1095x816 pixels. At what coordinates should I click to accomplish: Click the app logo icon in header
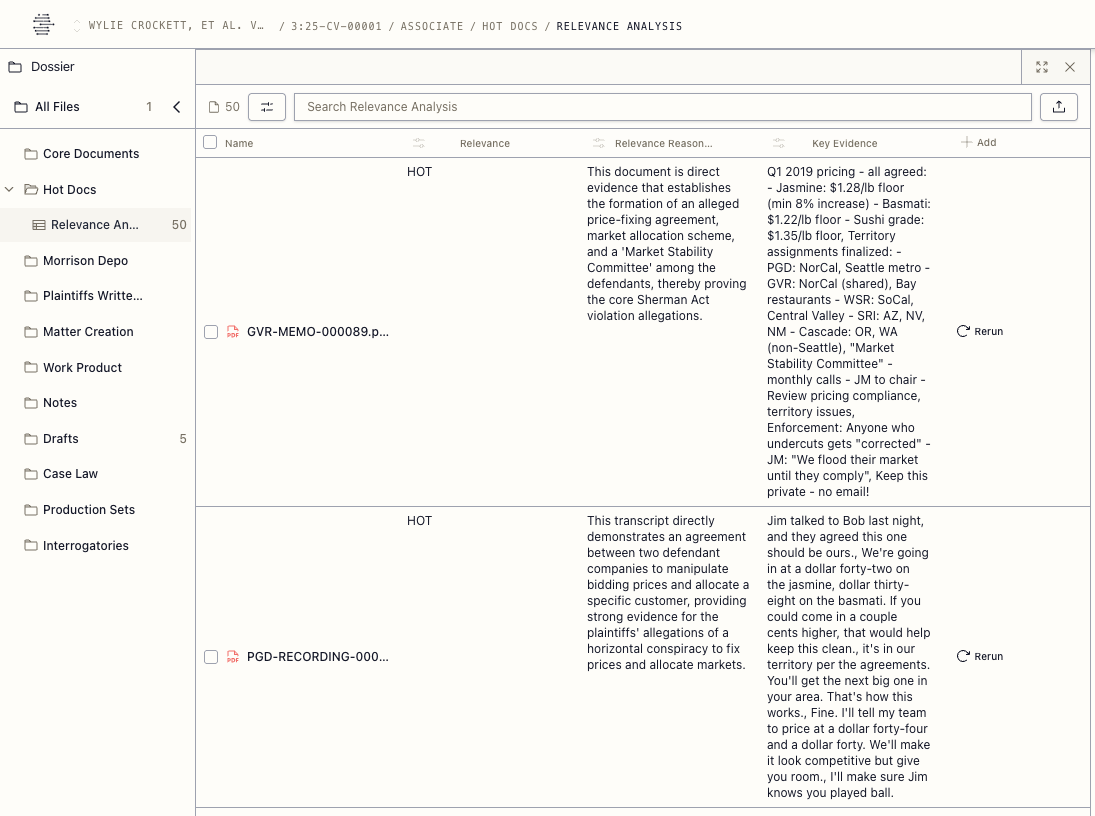[x=43, y=25]
